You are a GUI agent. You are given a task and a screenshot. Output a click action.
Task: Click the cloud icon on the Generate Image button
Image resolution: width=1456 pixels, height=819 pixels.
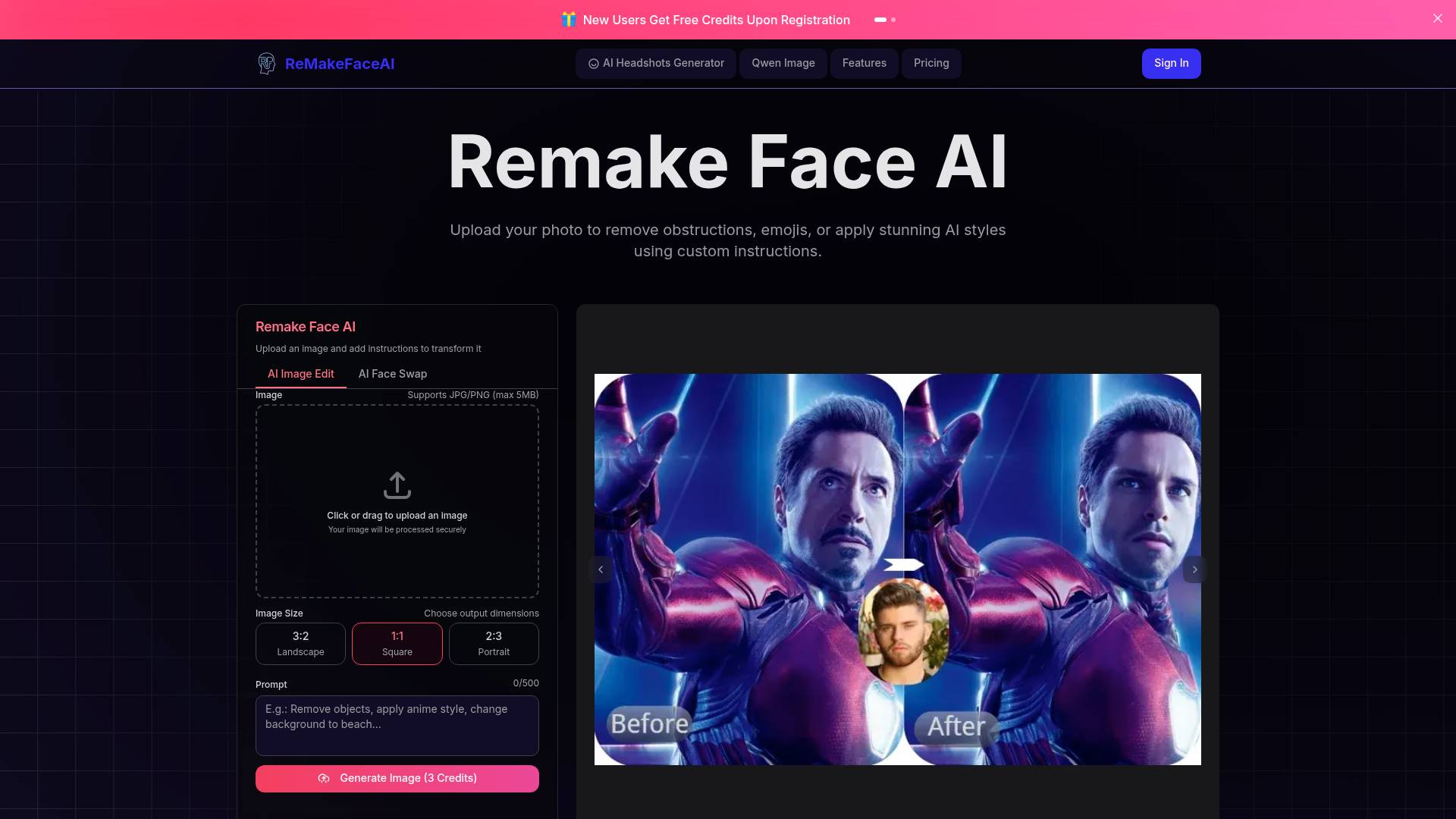tap(324, 779)
